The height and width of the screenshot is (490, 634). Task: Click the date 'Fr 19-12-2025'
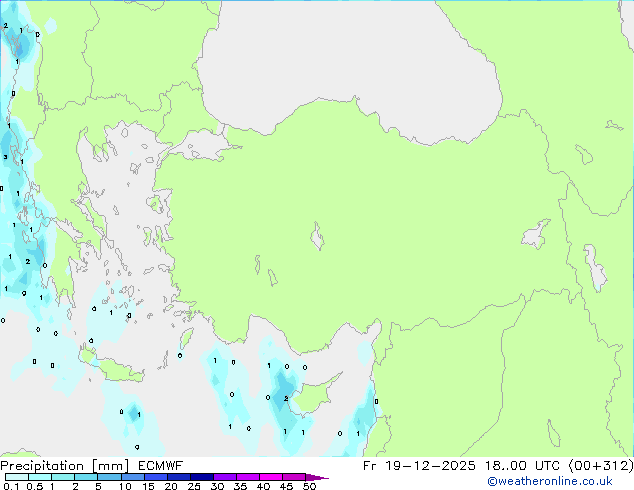coord(419,466)
